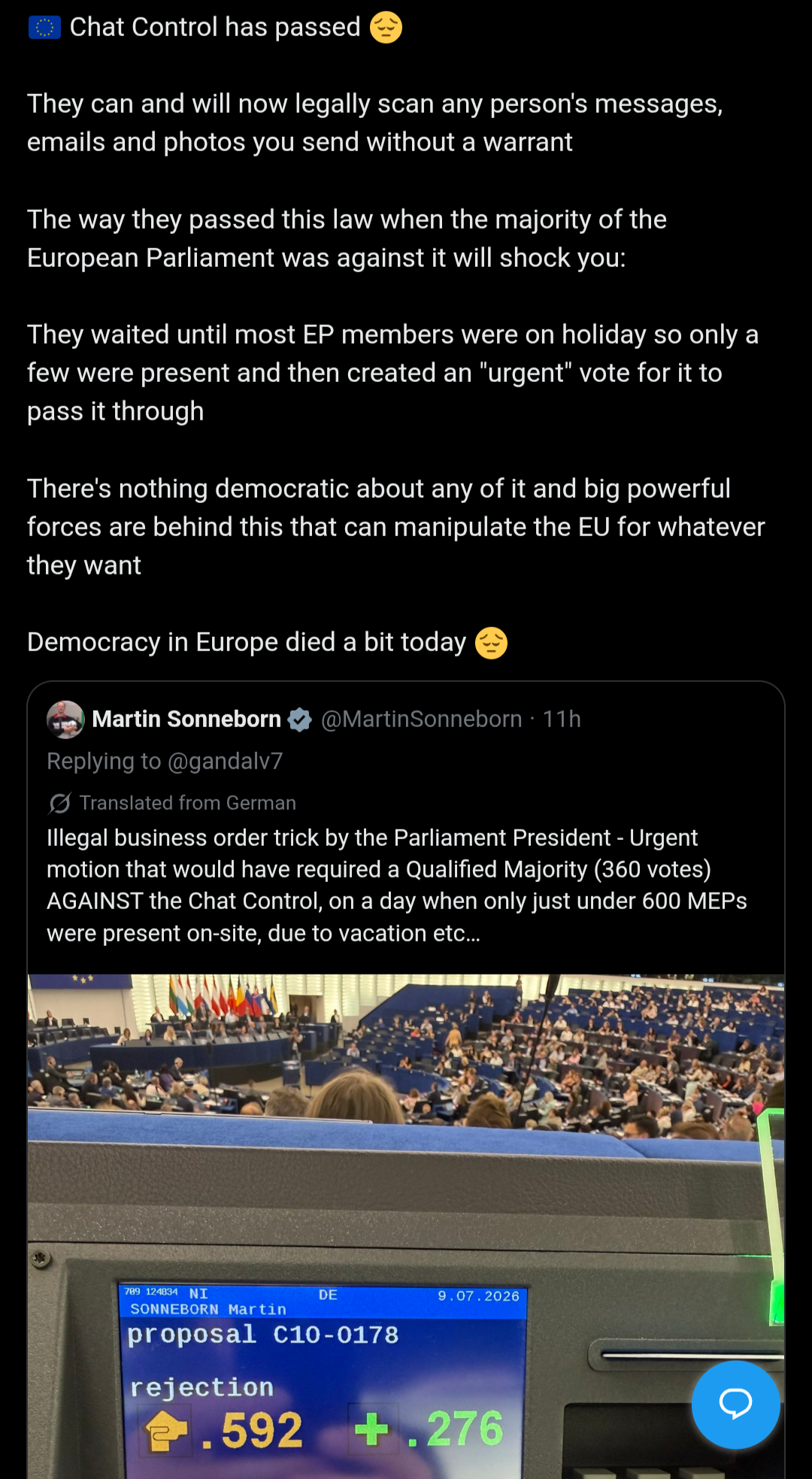This screenshot has height=1479, width=812.
Task: Open the parliament chamber photo
Action: click(406, 1226)
